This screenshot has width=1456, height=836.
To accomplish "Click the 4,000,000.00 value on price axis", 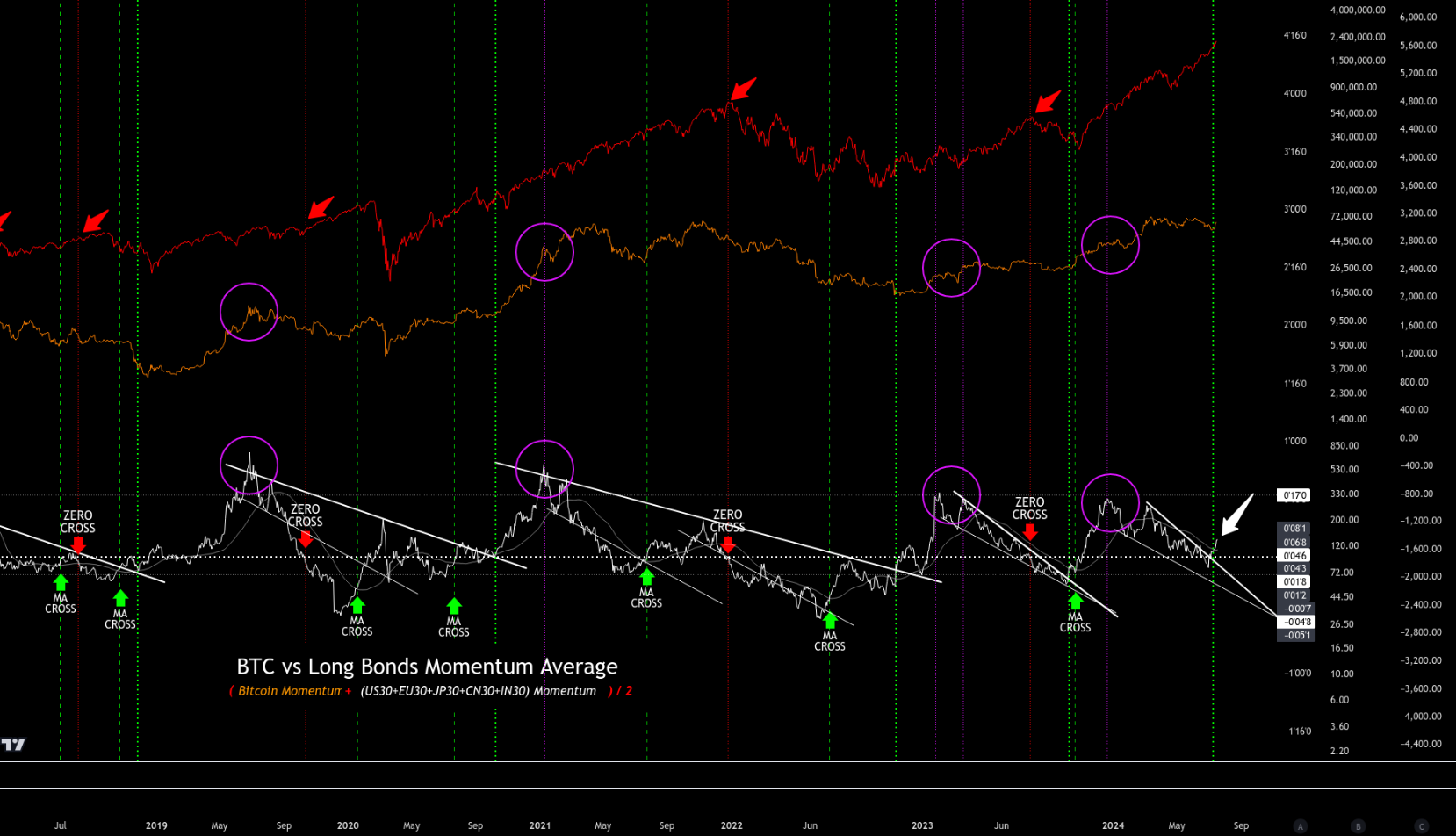I will click(x=1357, y=11).
